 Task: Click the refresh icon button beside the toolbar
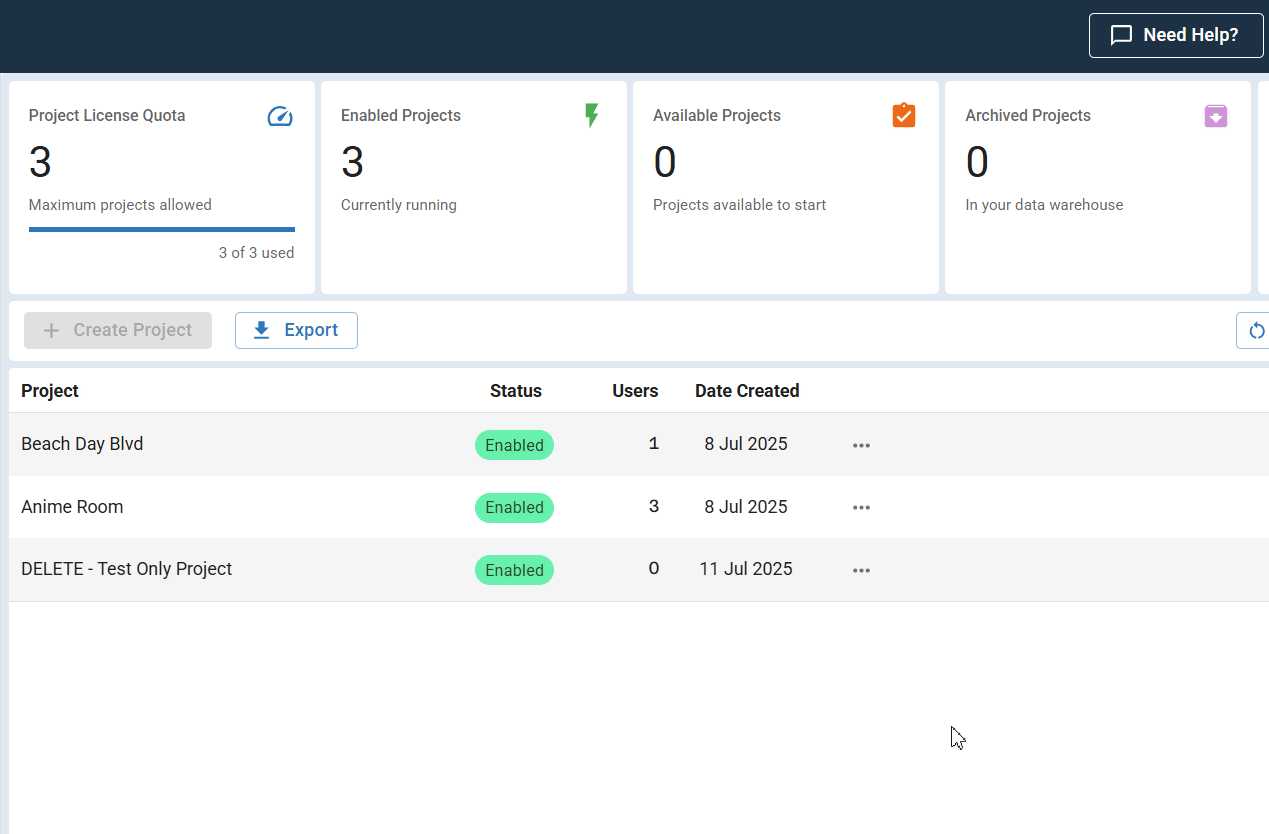[x=1256, y=331]
